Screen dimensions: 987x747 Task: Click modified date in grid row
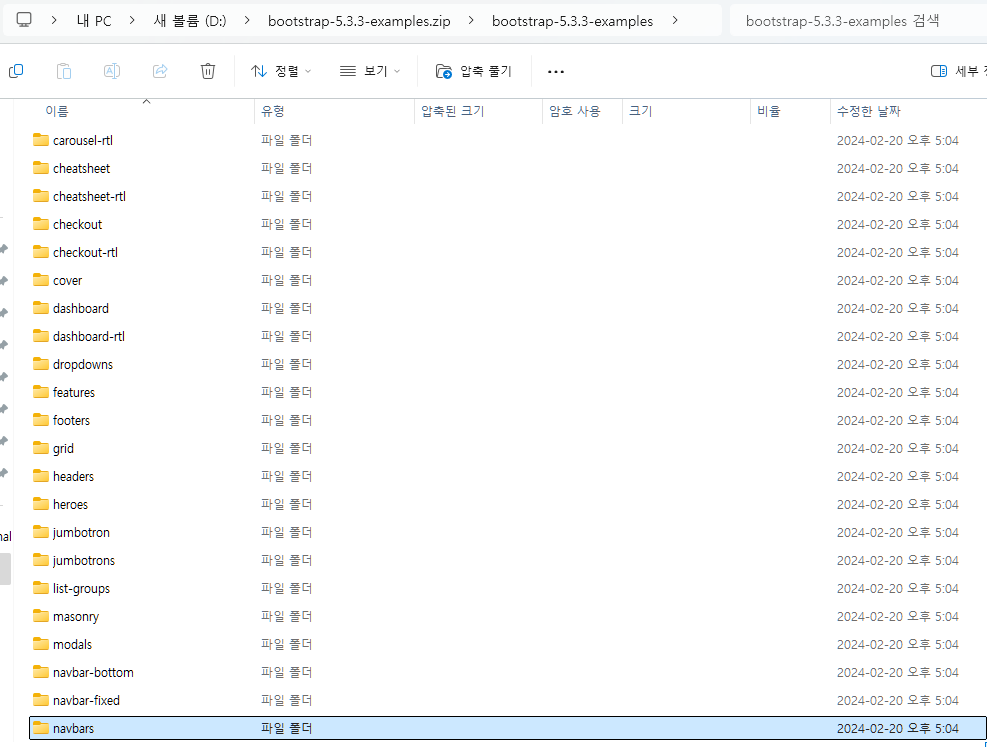pos(898,448)
